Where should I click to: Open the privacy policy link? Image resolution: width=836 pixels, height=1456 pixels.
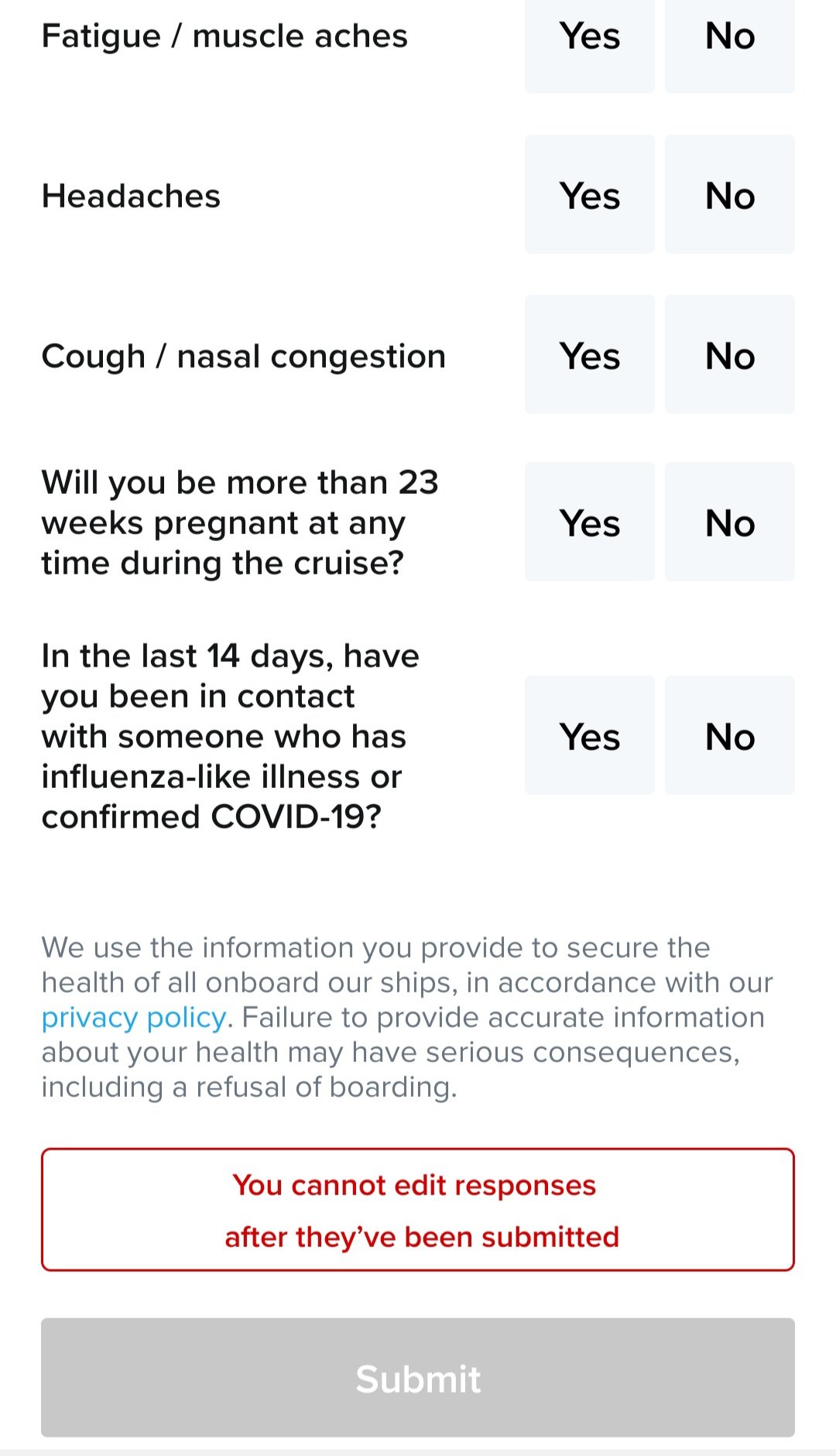[134, 1018]
